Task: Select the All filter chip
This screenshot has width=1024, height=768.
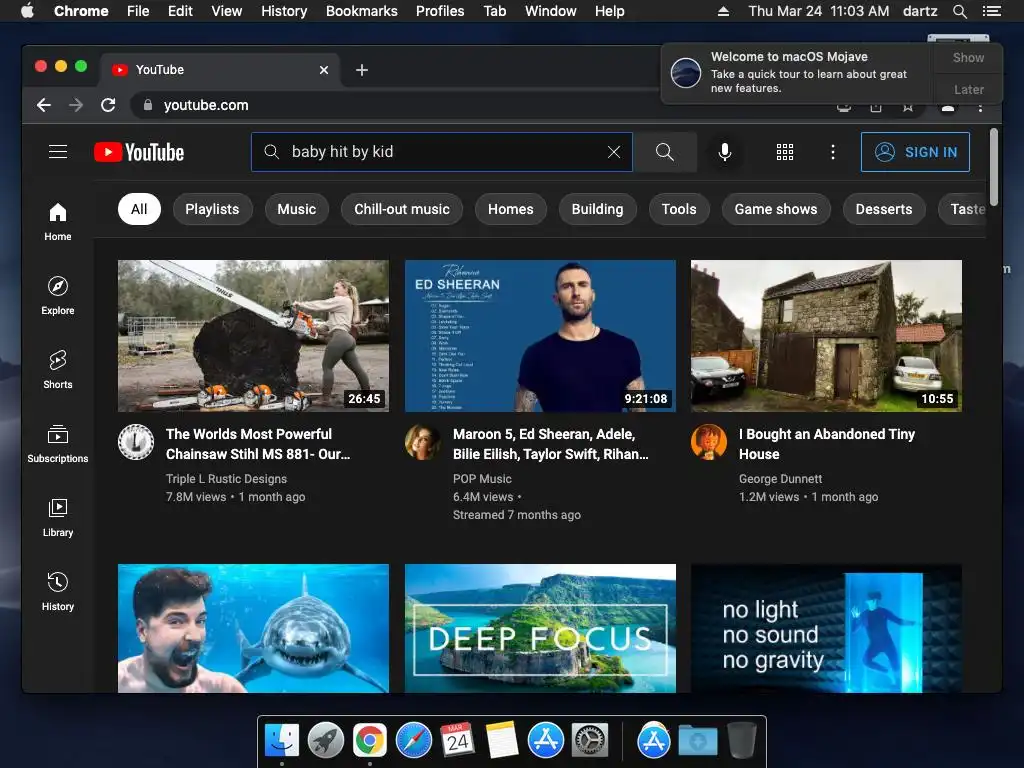Action: [139, 210]
